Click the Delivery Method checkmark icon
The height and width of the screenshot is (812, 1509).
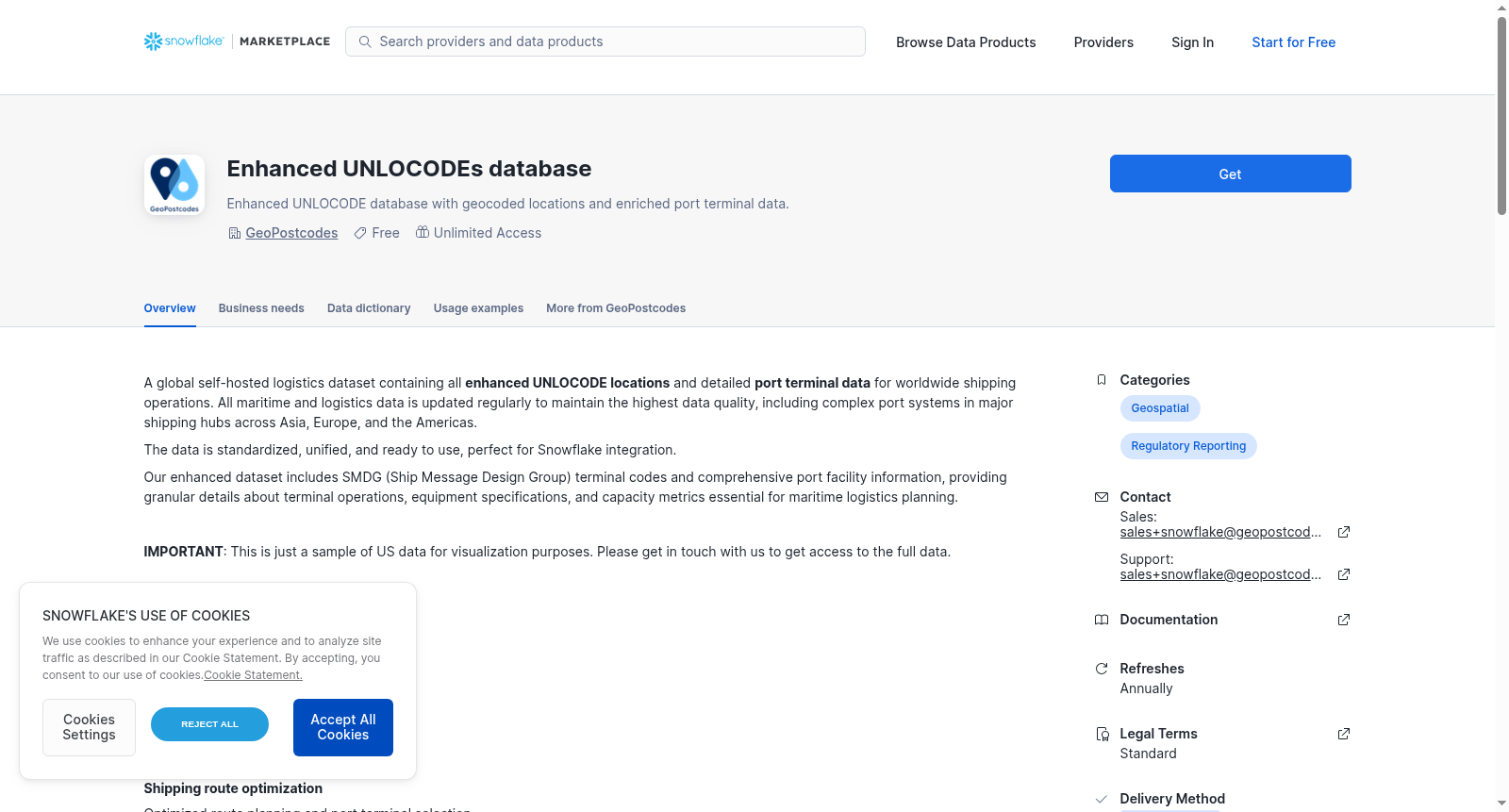pos(1102,799)
